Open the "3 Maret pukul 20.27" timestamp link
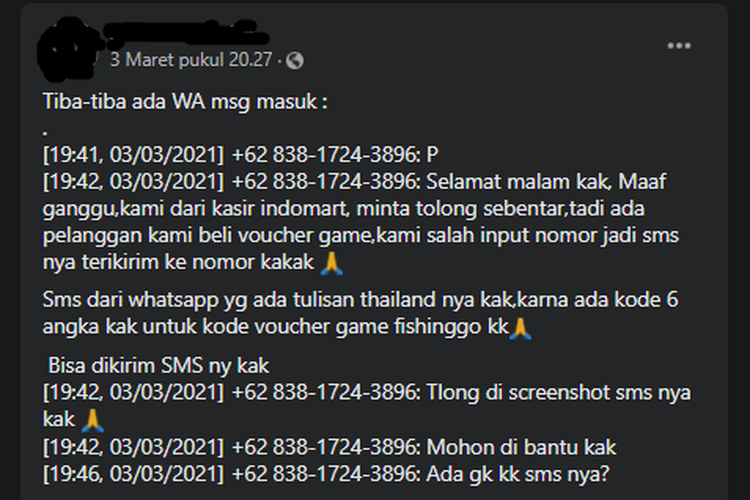The height and width of the screenshot is (500, 750). [191, 60]
